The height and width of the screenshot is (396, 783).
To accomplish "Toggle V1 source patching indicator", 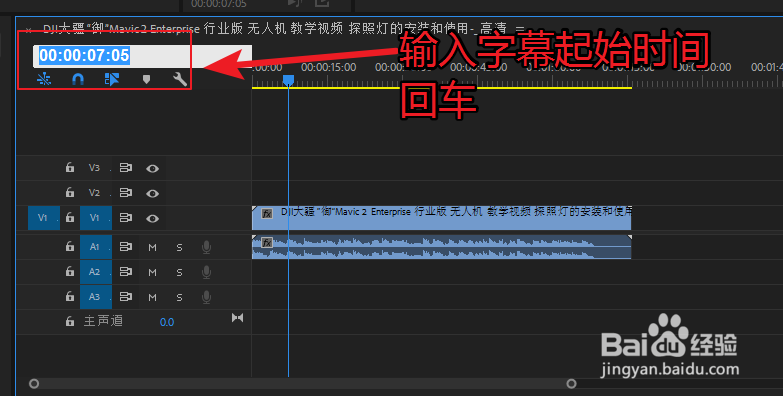I will (44, 218).
